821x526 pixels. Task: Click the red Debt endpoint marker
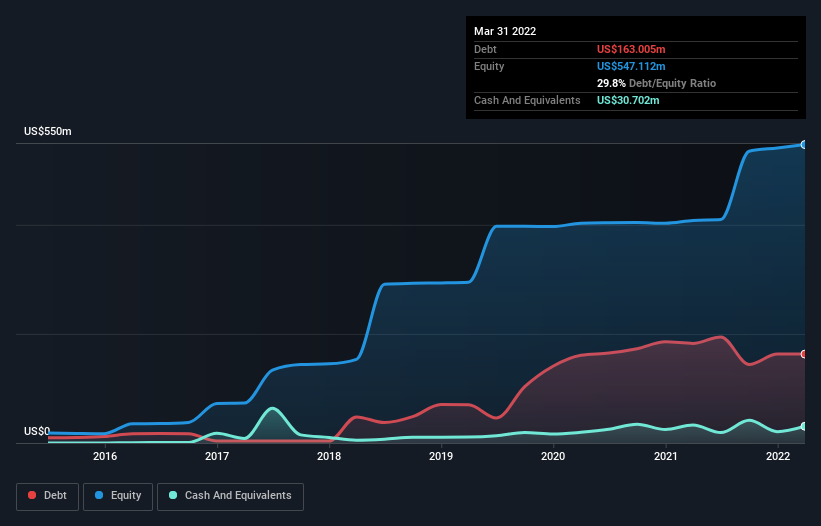pos(804,354)
